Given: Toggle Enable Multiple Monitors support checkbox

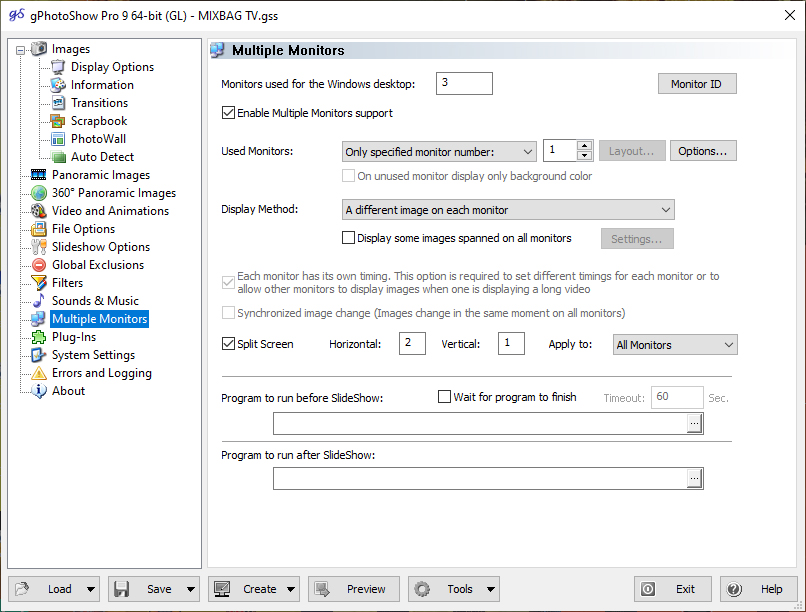Looking at the screenshot, I should pos(228,113).
